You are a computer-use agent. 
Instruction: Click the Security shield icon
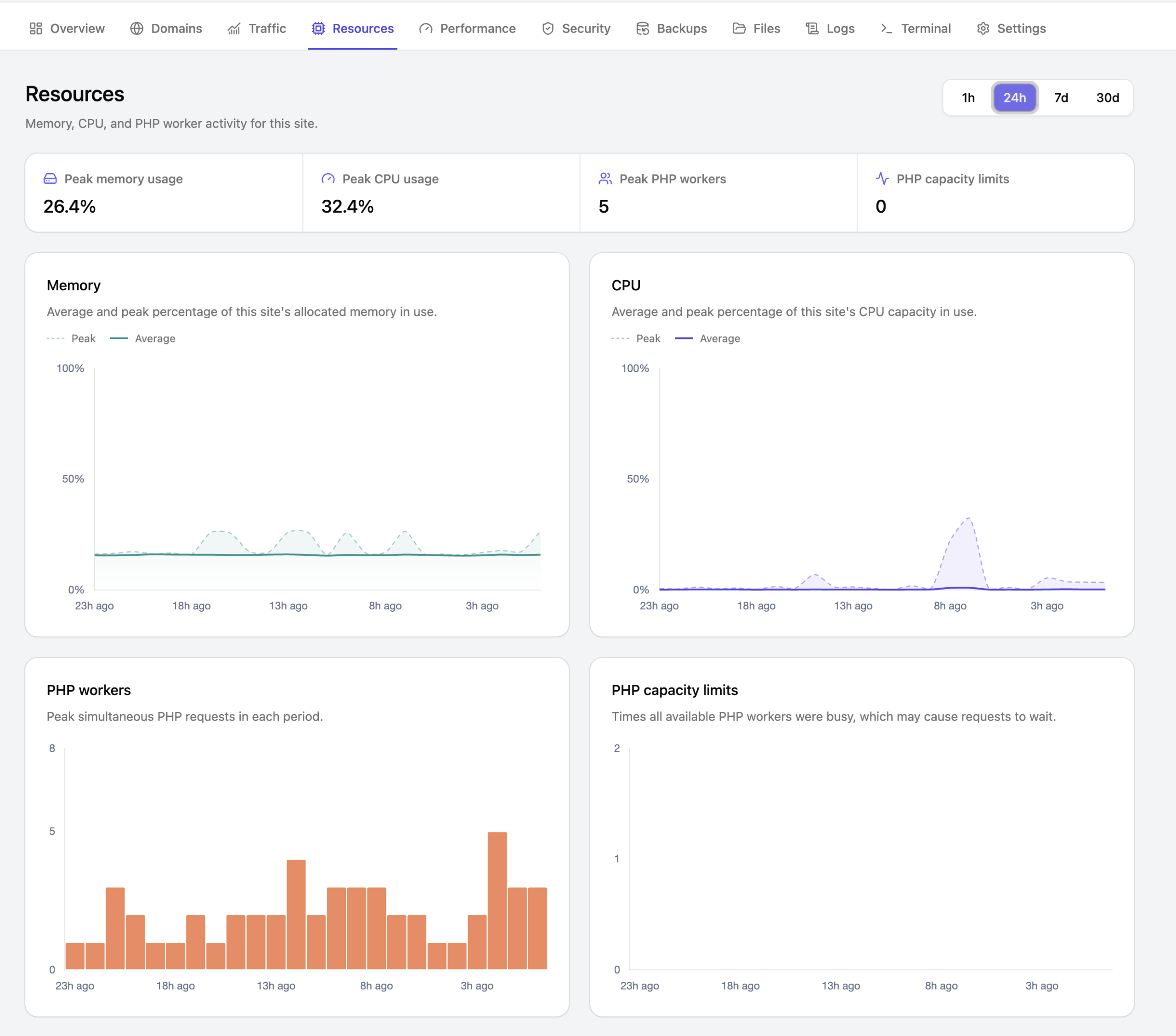pyautogui.click(x=548, y=28)
